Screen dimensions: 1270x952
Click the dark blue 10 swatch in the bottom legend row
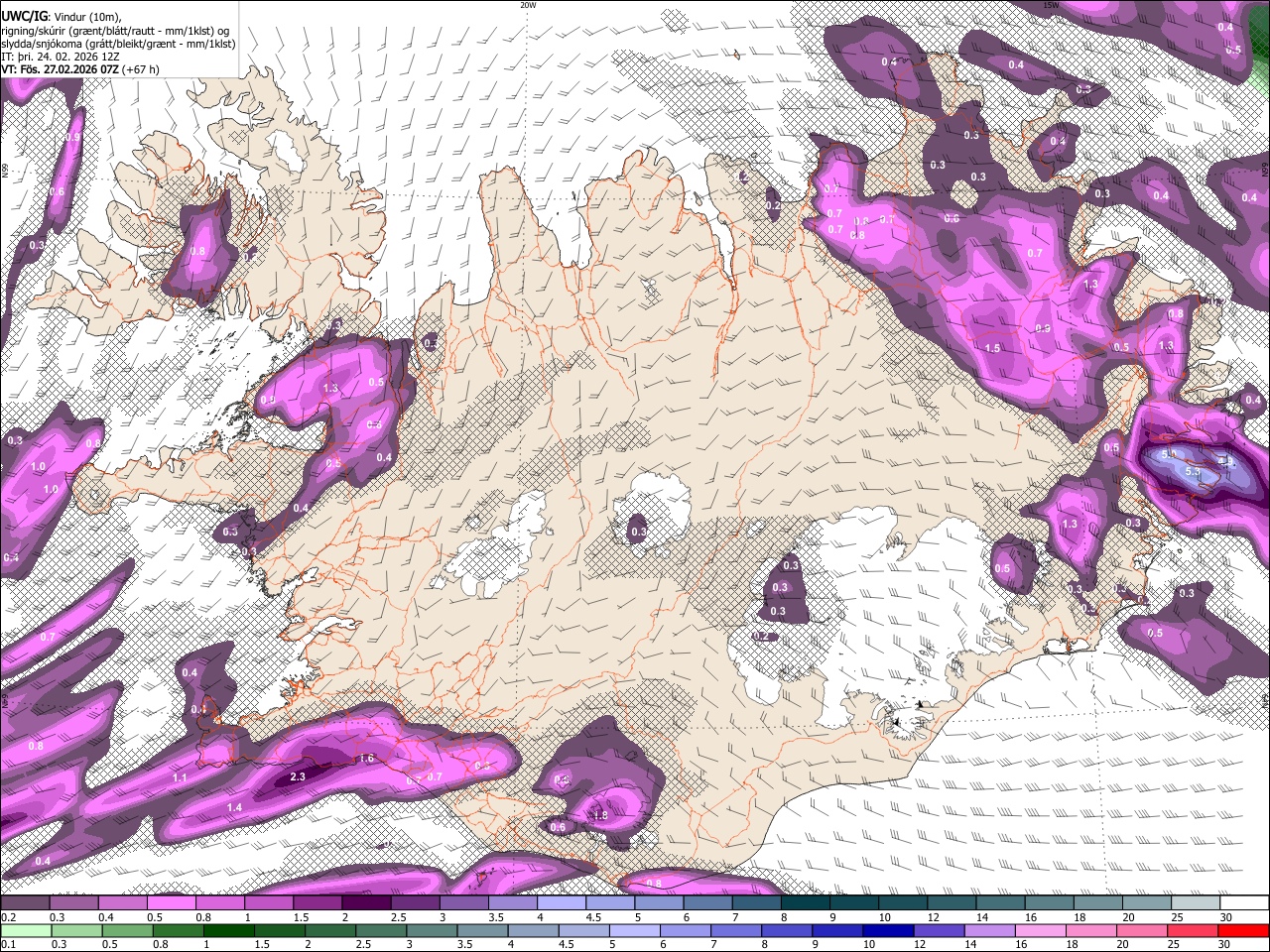click(x=886, y=930)
